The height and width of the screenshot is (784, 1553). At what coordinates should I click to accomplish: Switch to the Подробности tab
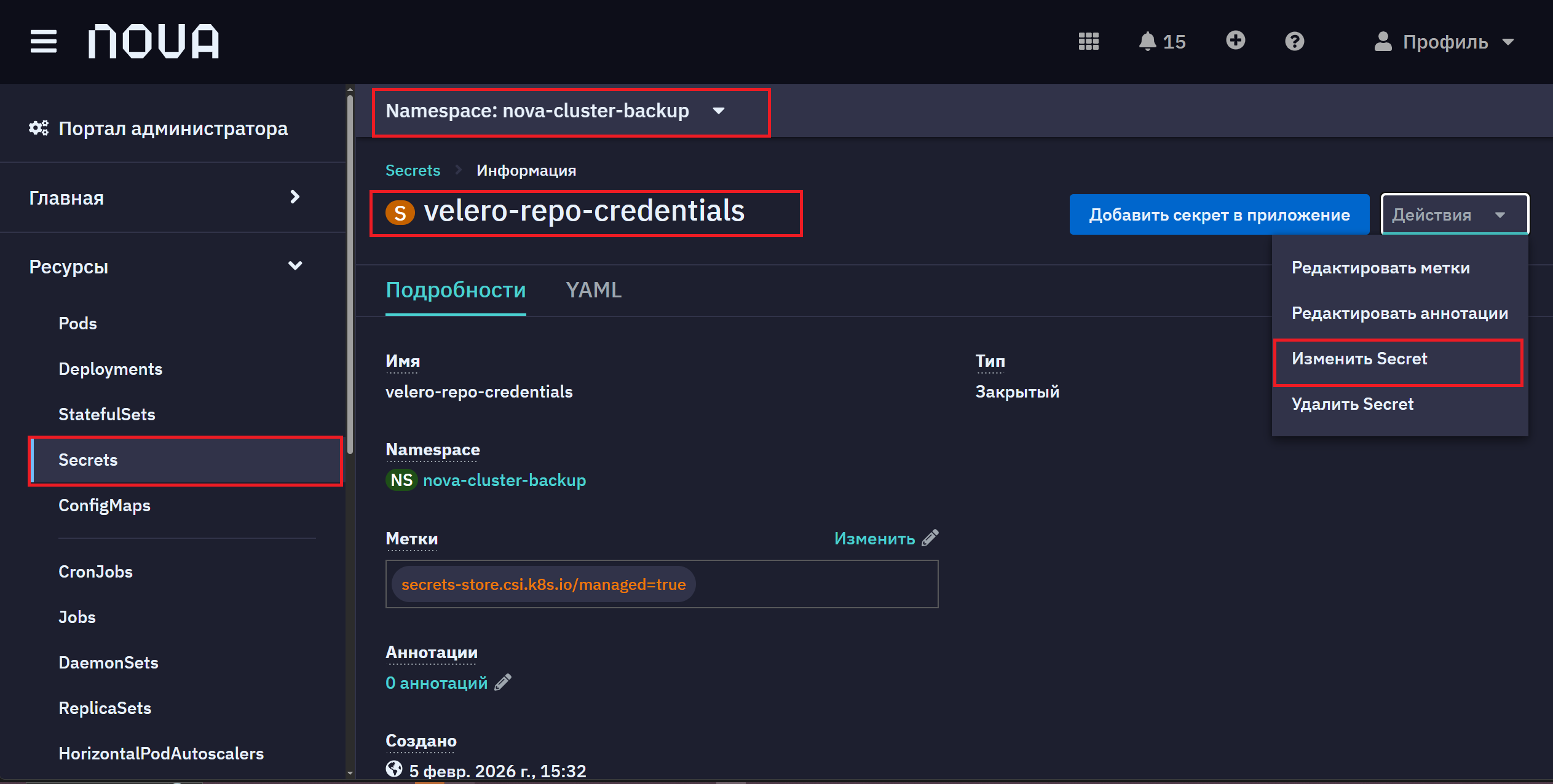click(456, 289)
